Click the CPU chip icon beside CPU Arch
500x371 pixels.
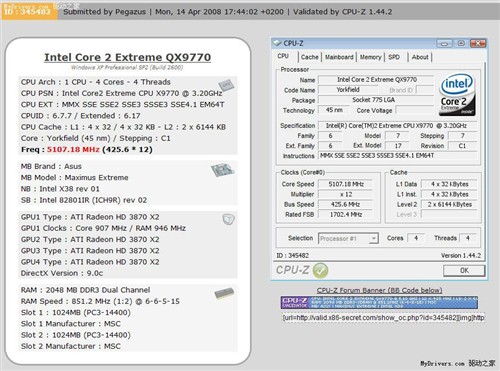click(x=226, y=85)
